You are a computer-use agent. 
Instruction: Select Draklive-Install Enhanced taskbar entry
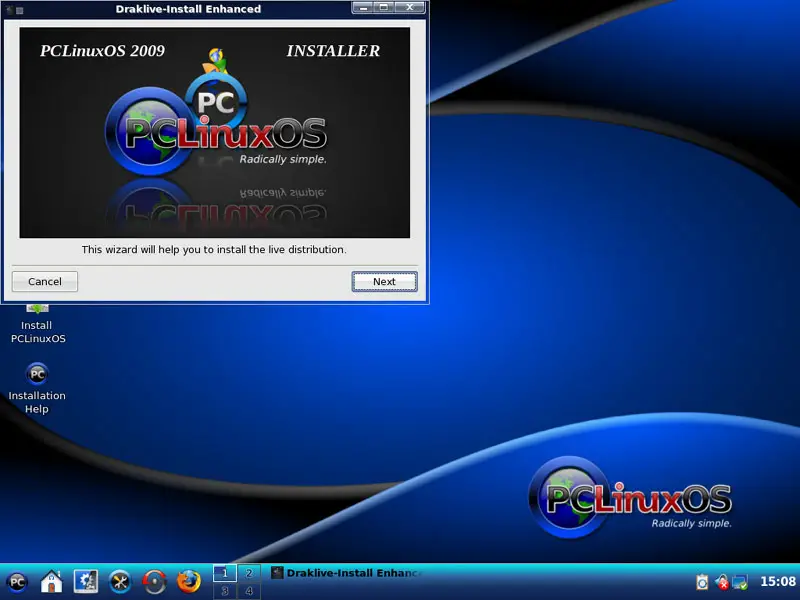pos(347,573)
